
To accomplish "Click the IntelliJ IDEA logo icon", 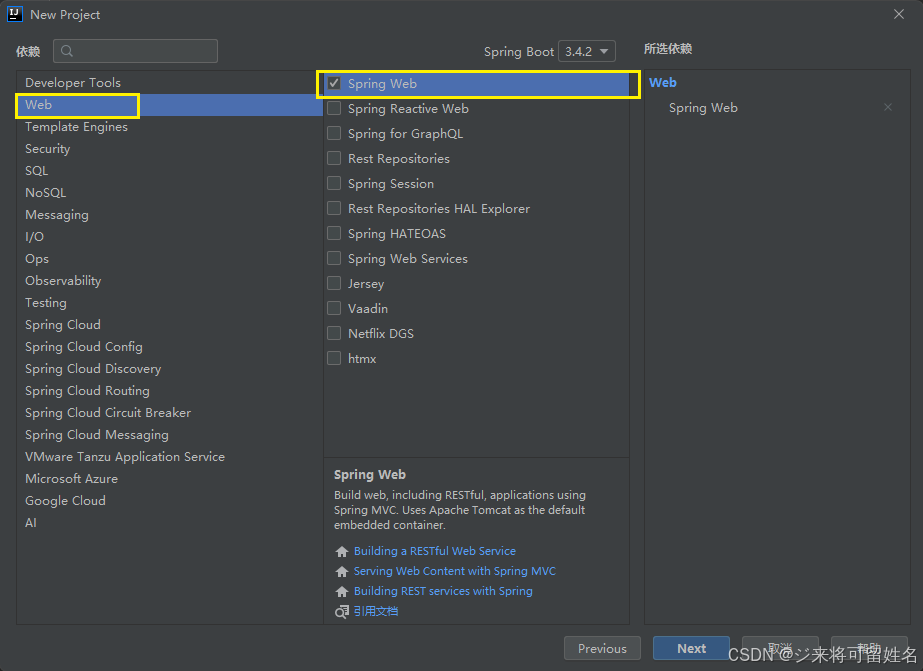I will point(15,14).
